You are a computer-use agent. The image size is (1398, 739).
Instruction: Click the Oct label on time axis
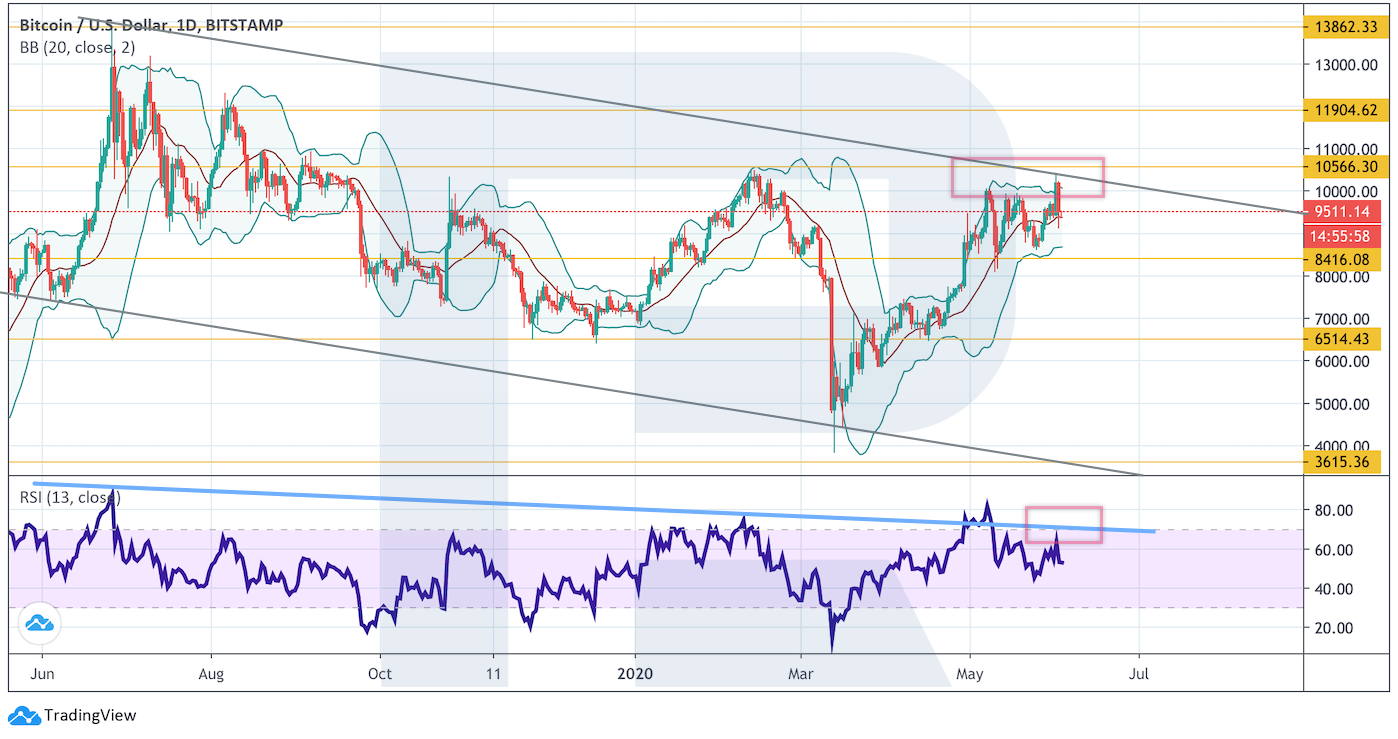click(380, 674)
